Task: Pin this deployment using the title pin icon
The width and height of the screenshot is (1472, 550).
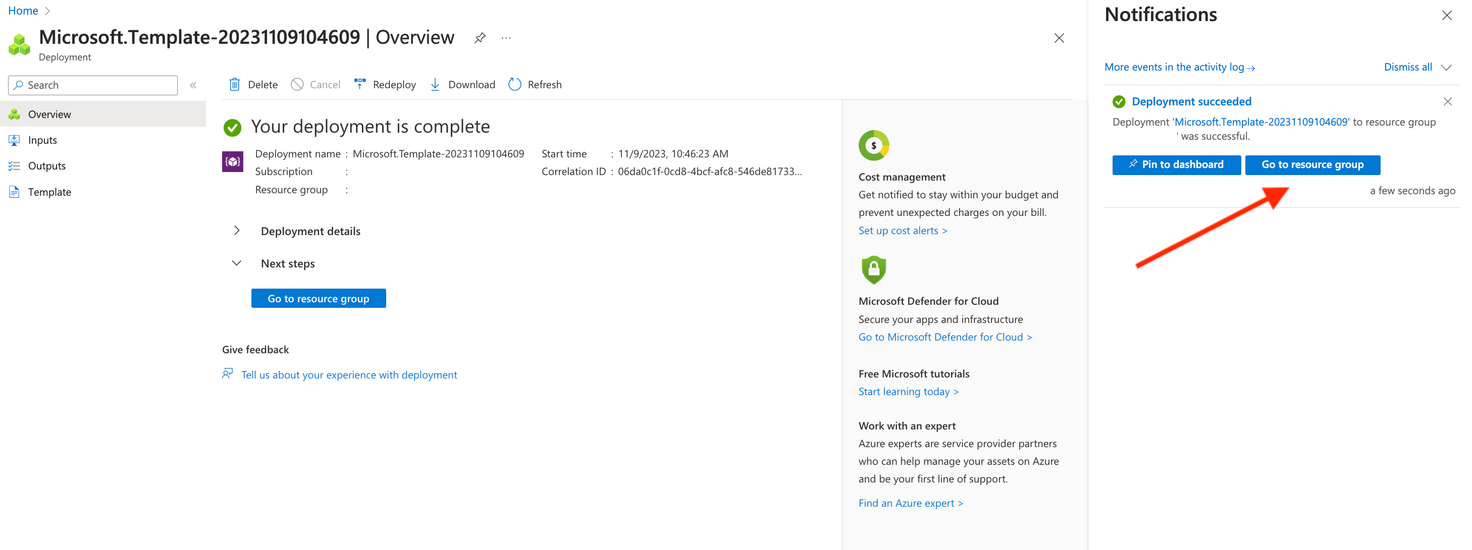Action: (480, 38)
